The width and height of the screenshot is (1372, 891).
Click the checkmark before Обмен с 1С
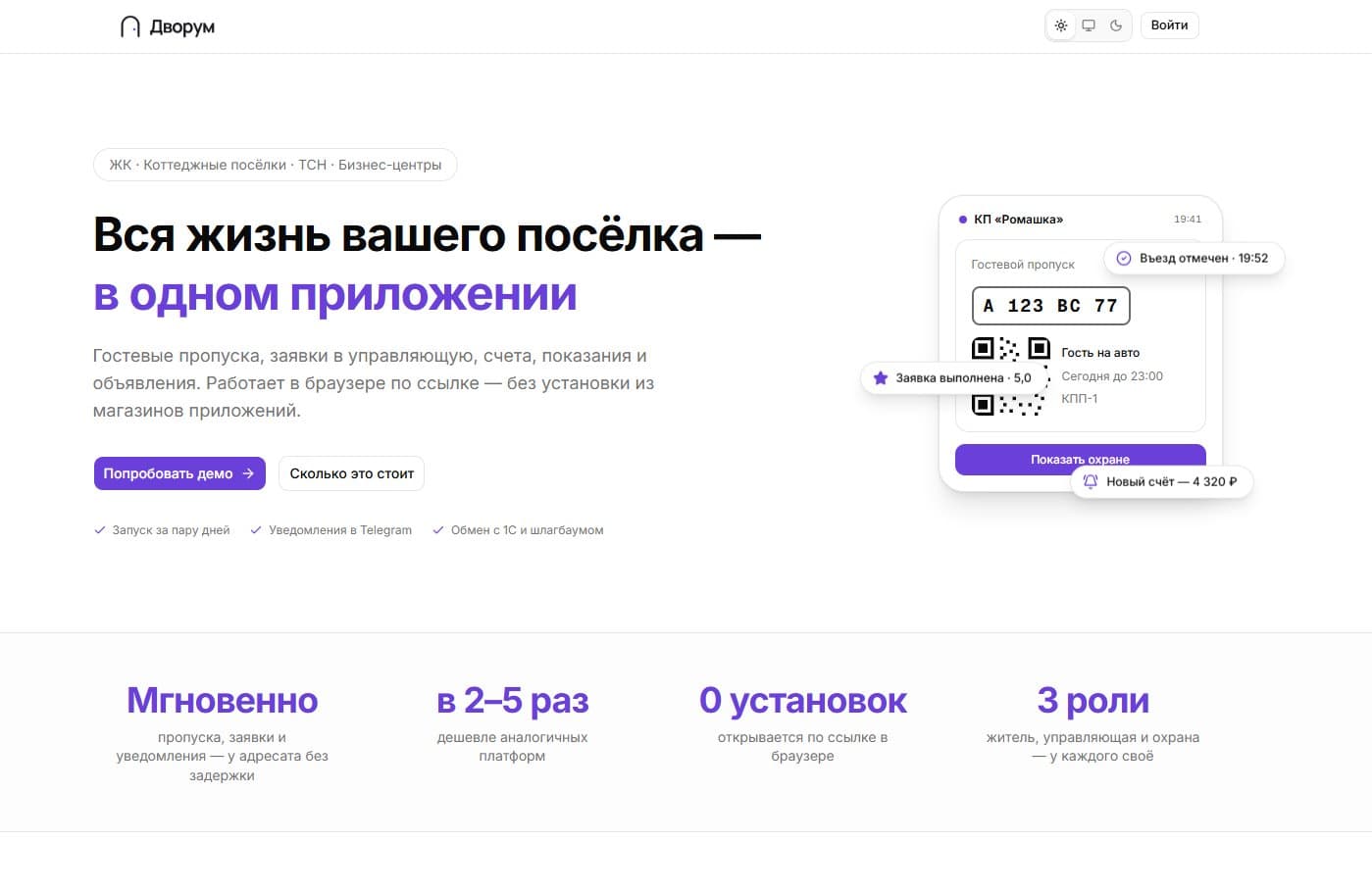[438, 530]
